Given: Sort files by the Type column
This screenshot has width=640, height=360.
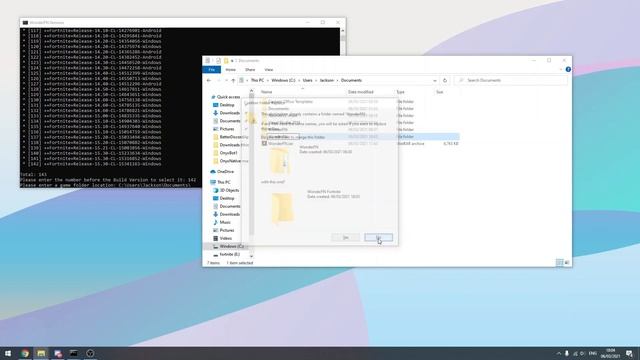Looking at the screenshot, I should coord(401,92).
